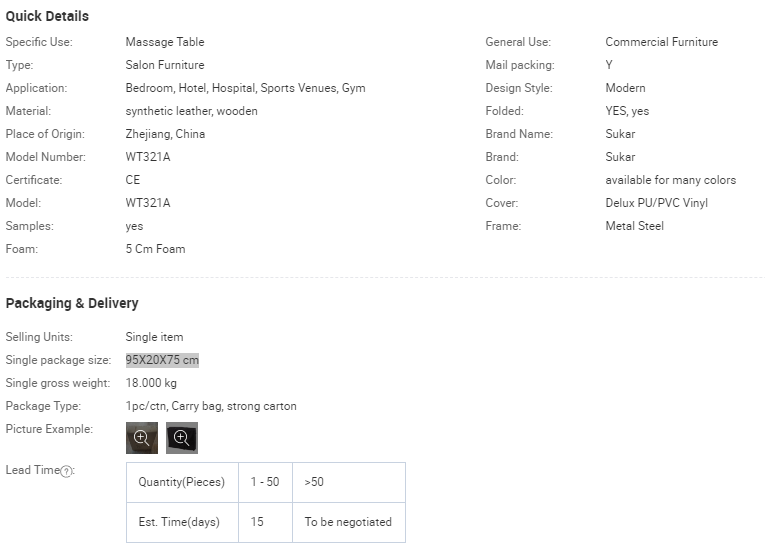Image resolution: width=765 pixels, height=559 pixels.
Task: Click the WT321A Model Number value
Action: 148,157
